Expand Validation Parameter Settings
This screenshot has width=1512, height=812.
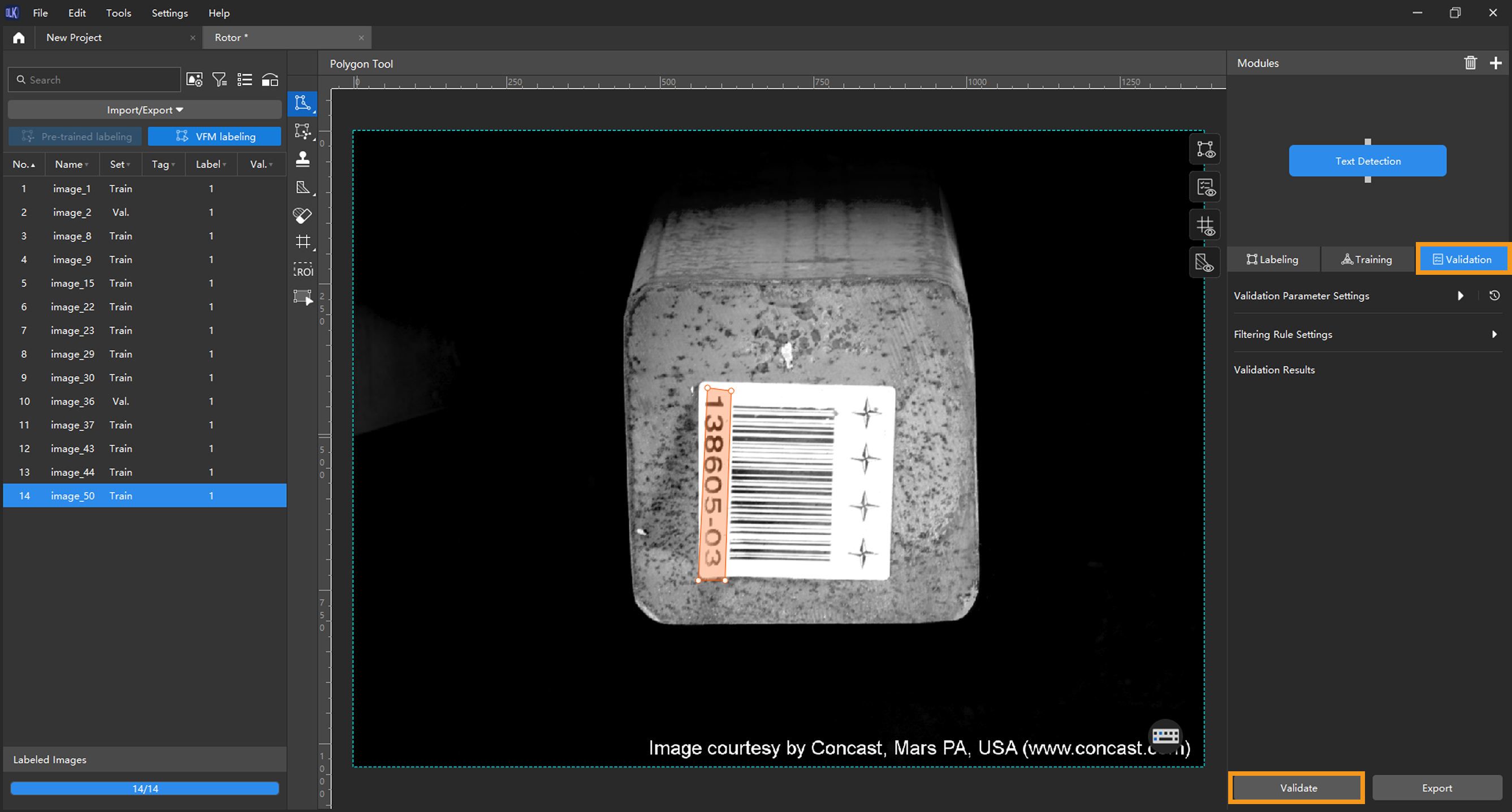click(x=1460, y=295)
